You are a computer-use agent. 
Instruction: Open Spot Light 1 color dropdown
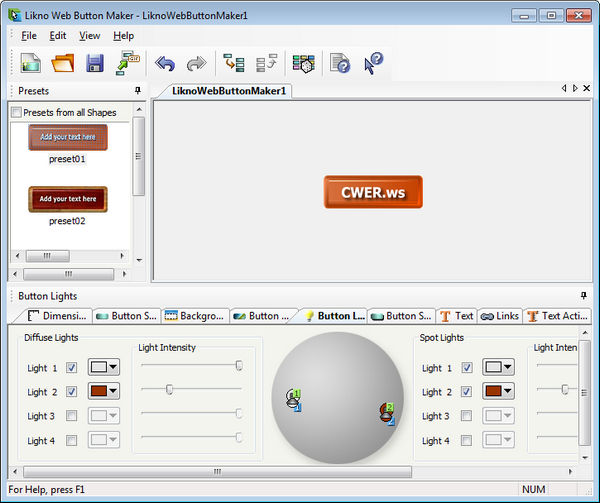[498, 367]
